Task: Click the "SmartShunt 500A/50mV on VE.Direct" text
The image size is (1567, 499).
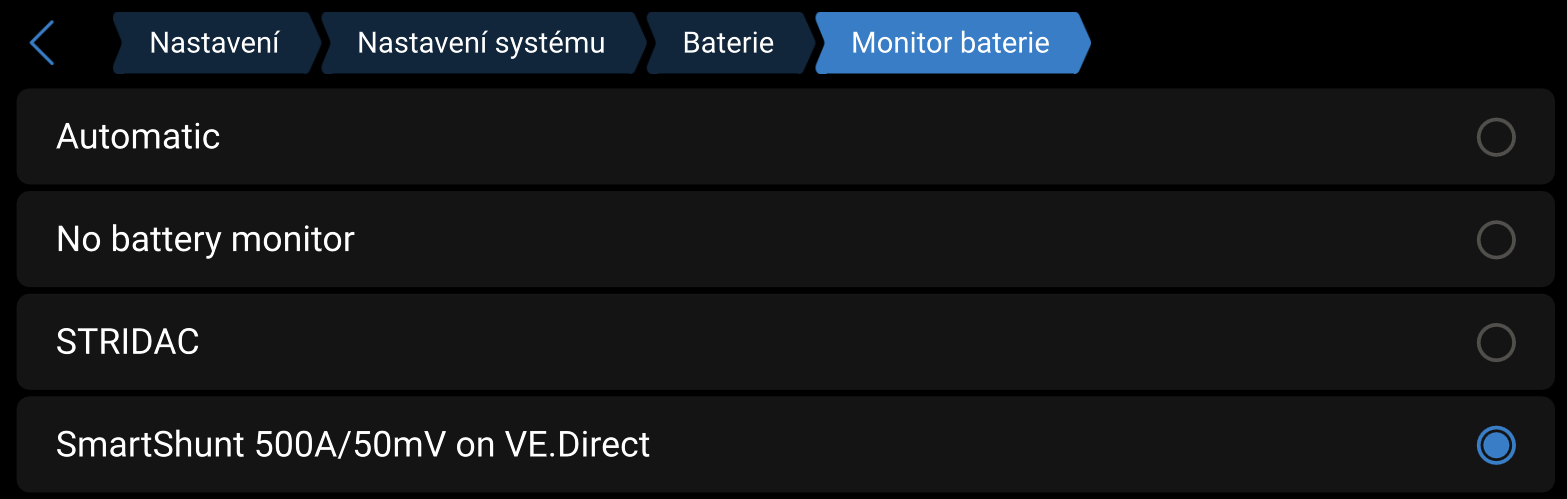Action: pyautogui.click(x=353, y=445)
